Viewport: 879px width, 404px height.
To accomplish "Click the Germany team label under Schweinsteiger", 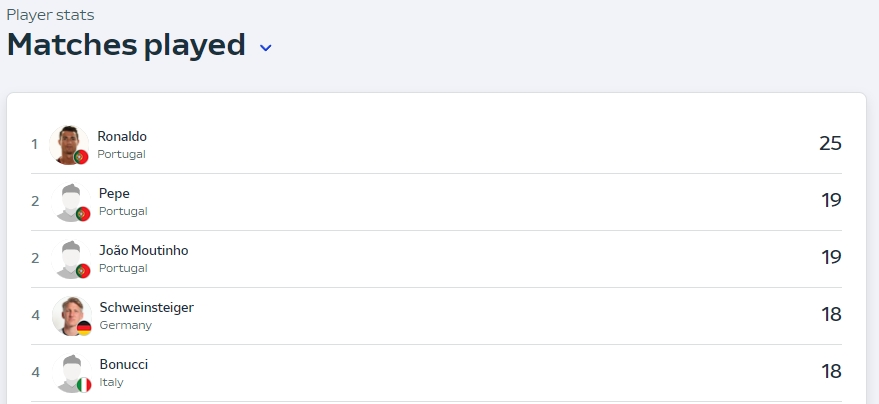I will tap(126, 326).
